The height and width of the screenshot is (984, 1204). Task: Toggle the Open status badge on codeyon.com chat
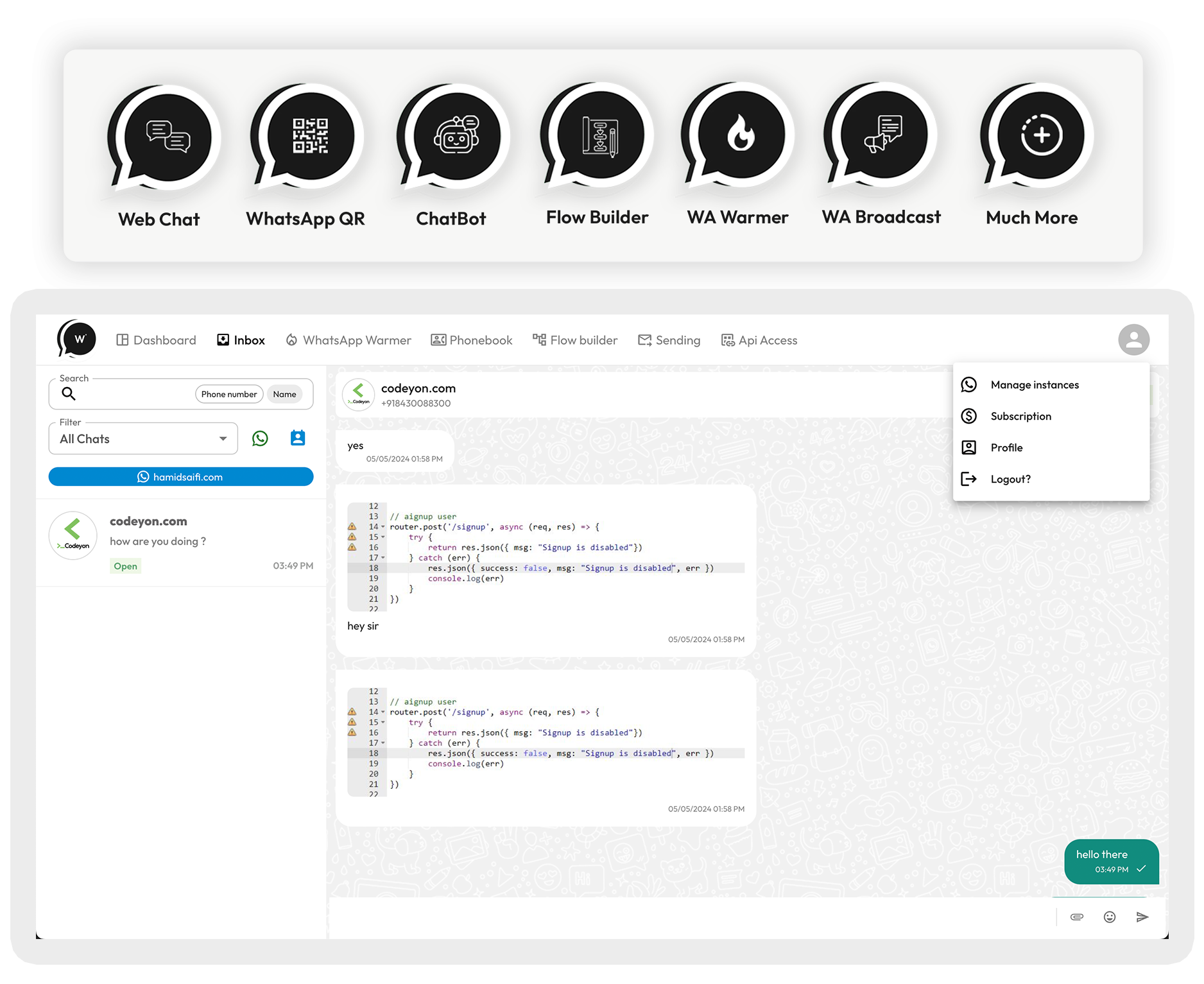tap(125, 565)
